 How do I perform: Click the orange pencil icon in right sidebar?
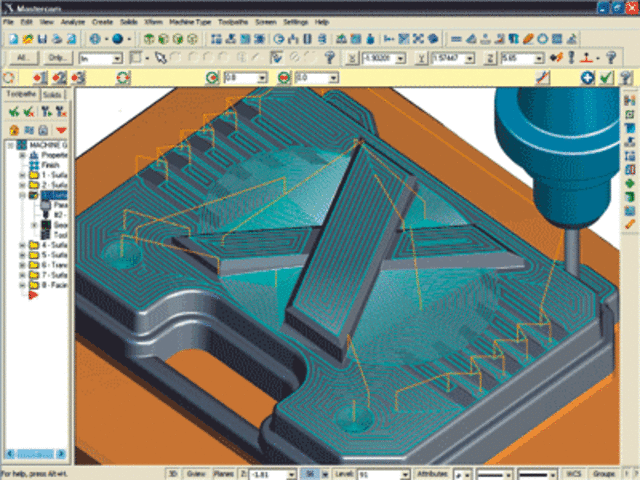pyautogui.click(x=629, y=224)
